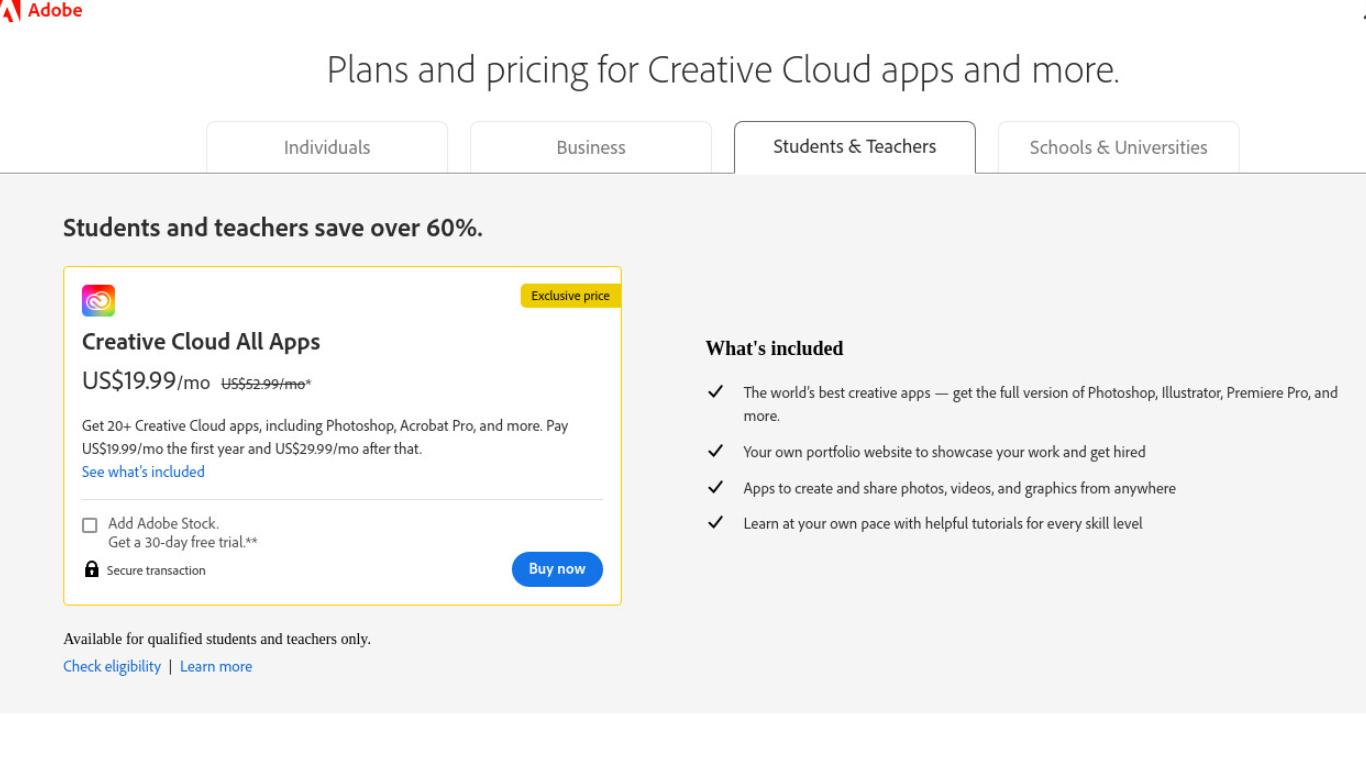Click the Adobe logo icon
Viewport: 1366px width, 768px height.
pyautogui.click(x=9, y=10)
